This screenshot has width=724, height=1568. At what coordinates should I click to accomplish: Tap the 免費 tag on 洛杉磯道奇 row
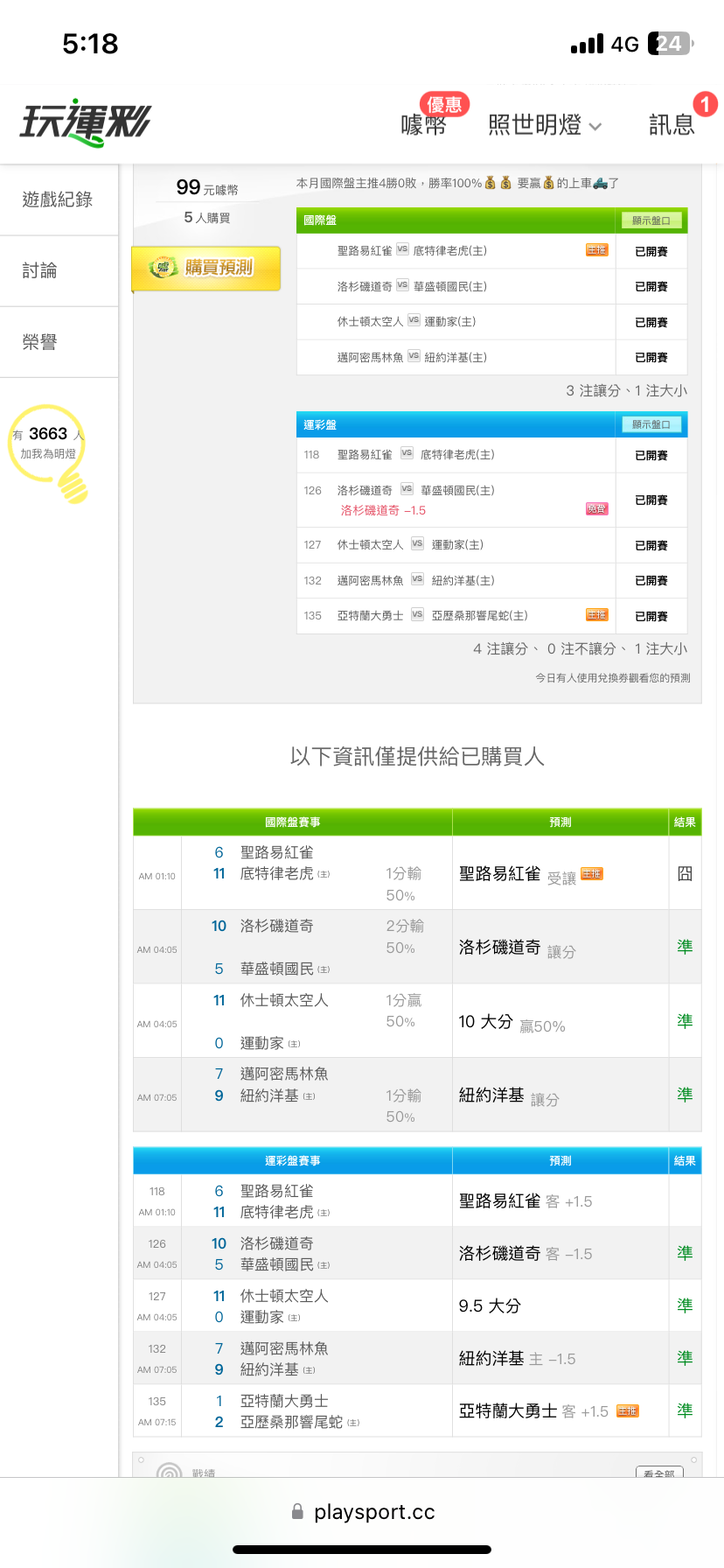(x=596, y=508)
